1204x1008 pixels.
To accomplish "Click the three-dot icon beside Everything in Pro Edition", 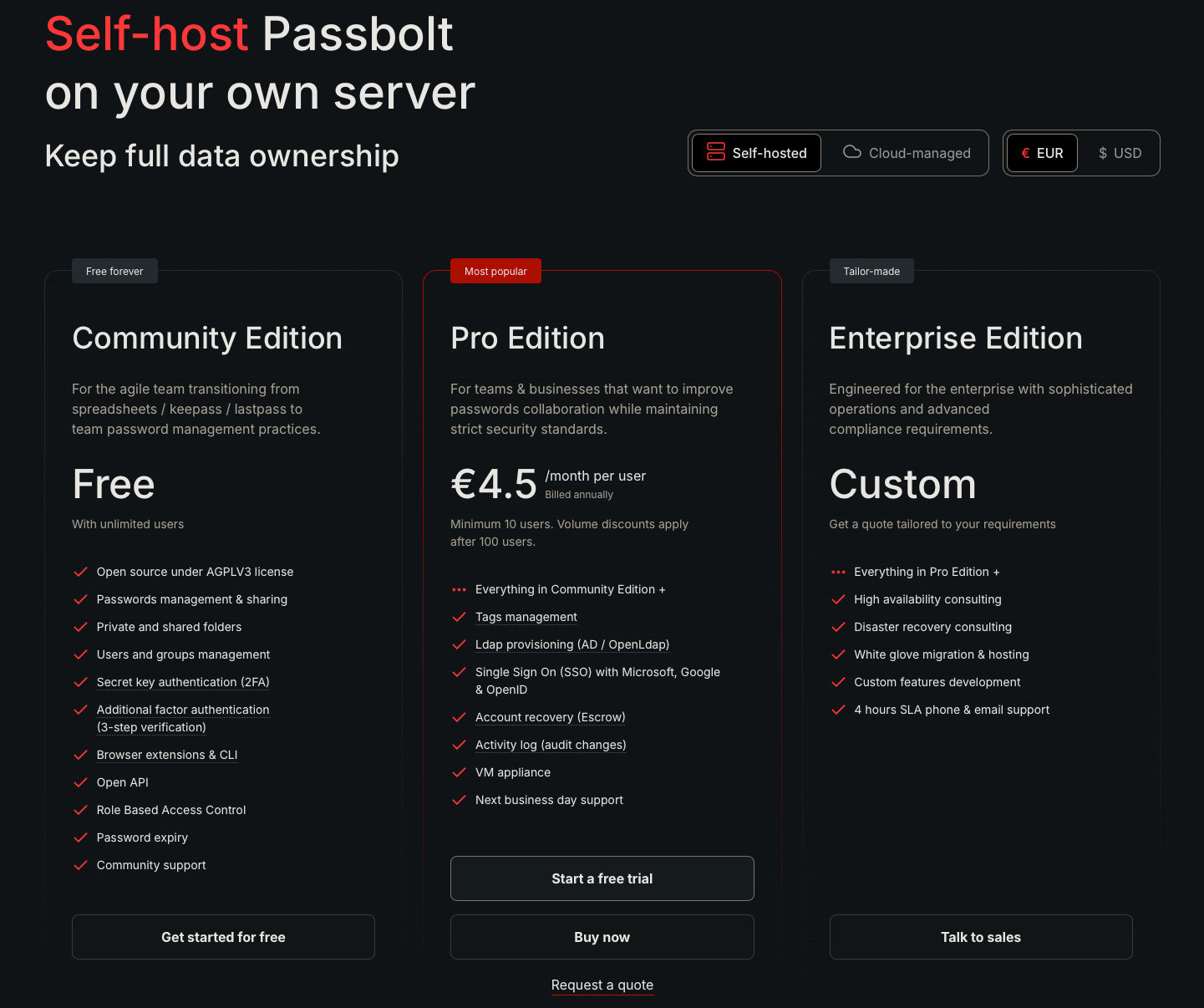I will point(838,572).
